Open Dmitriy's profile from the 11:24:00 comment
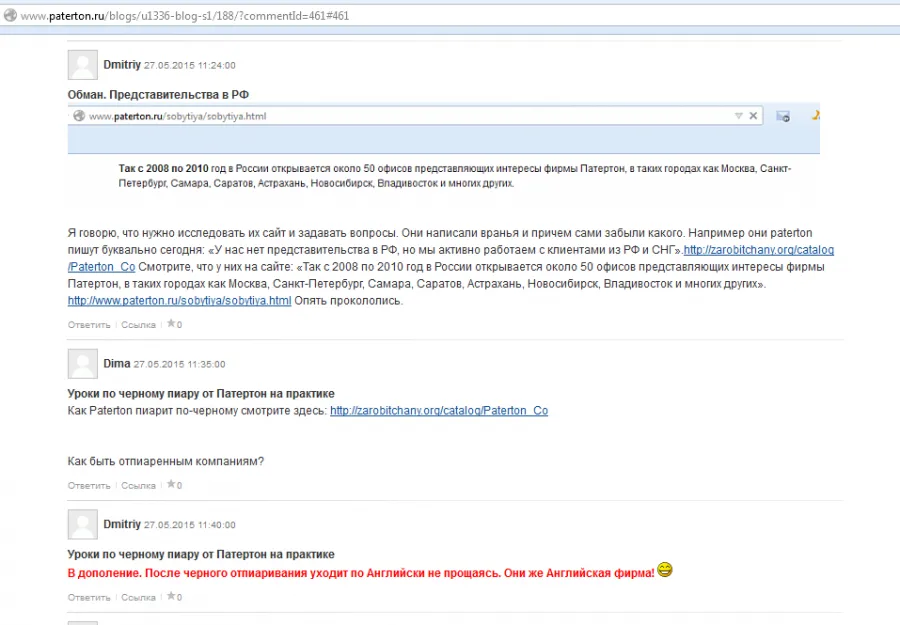 click(x=122, y=65)
